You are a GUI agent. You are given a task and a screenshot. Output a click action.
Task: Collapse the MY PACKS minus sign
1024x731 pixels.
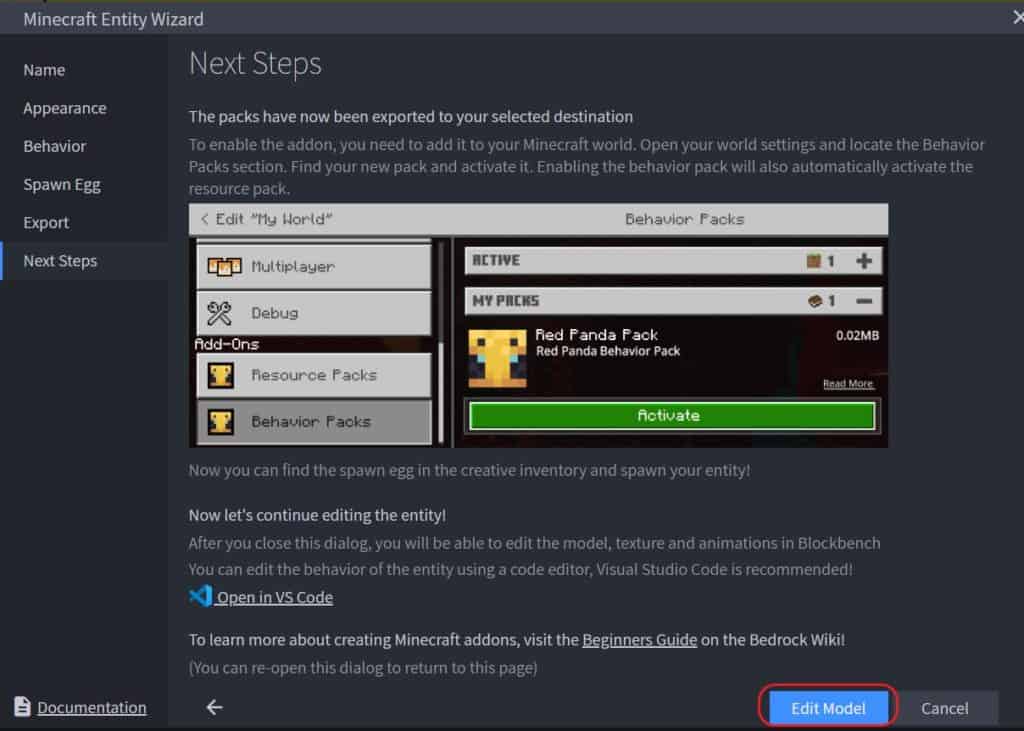point(863,301)
